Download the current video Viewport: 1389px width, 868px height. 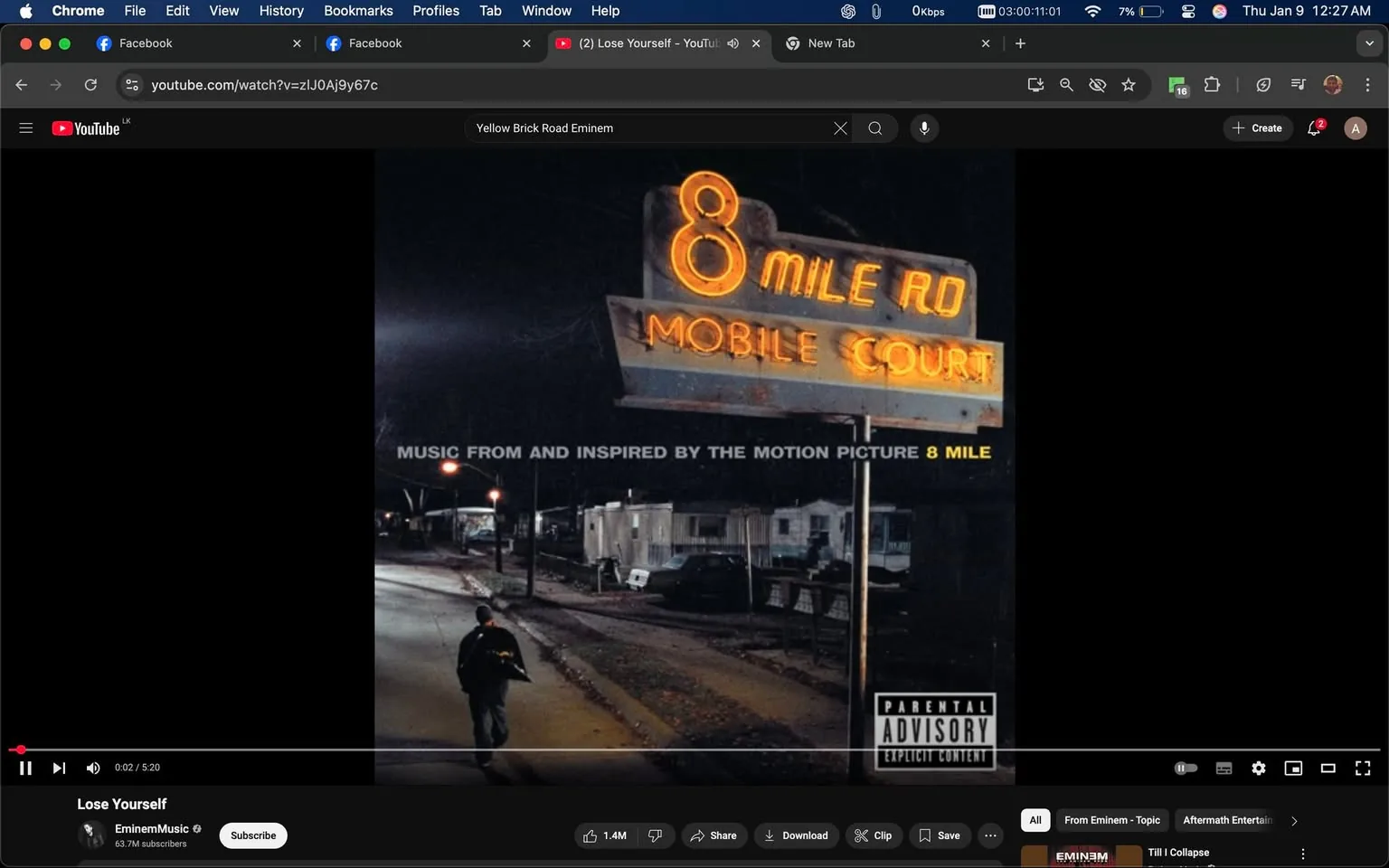796,835
